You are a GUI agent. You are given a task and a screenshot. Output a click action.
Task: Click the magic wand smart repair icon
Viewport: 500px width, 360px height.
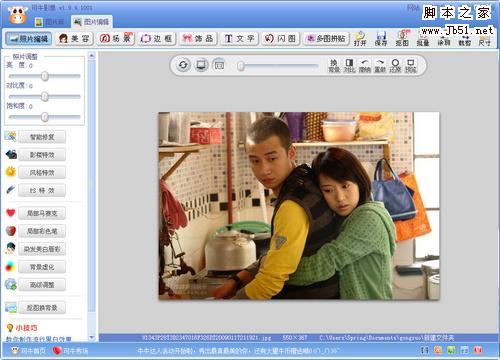tap(11, 136)
